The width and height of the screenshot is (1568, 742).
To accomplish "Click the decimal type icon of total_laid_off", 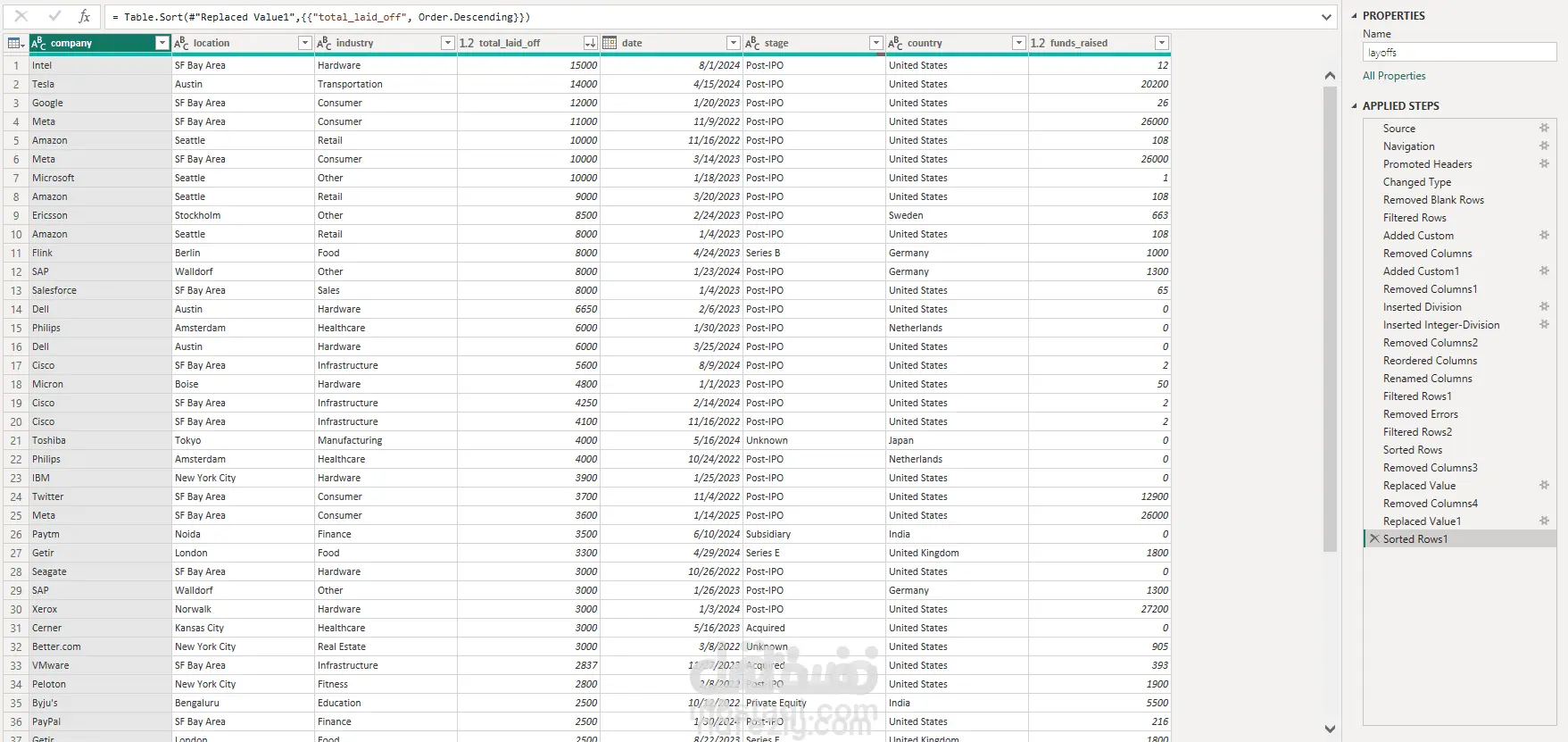I will click(x=467, y=43).
